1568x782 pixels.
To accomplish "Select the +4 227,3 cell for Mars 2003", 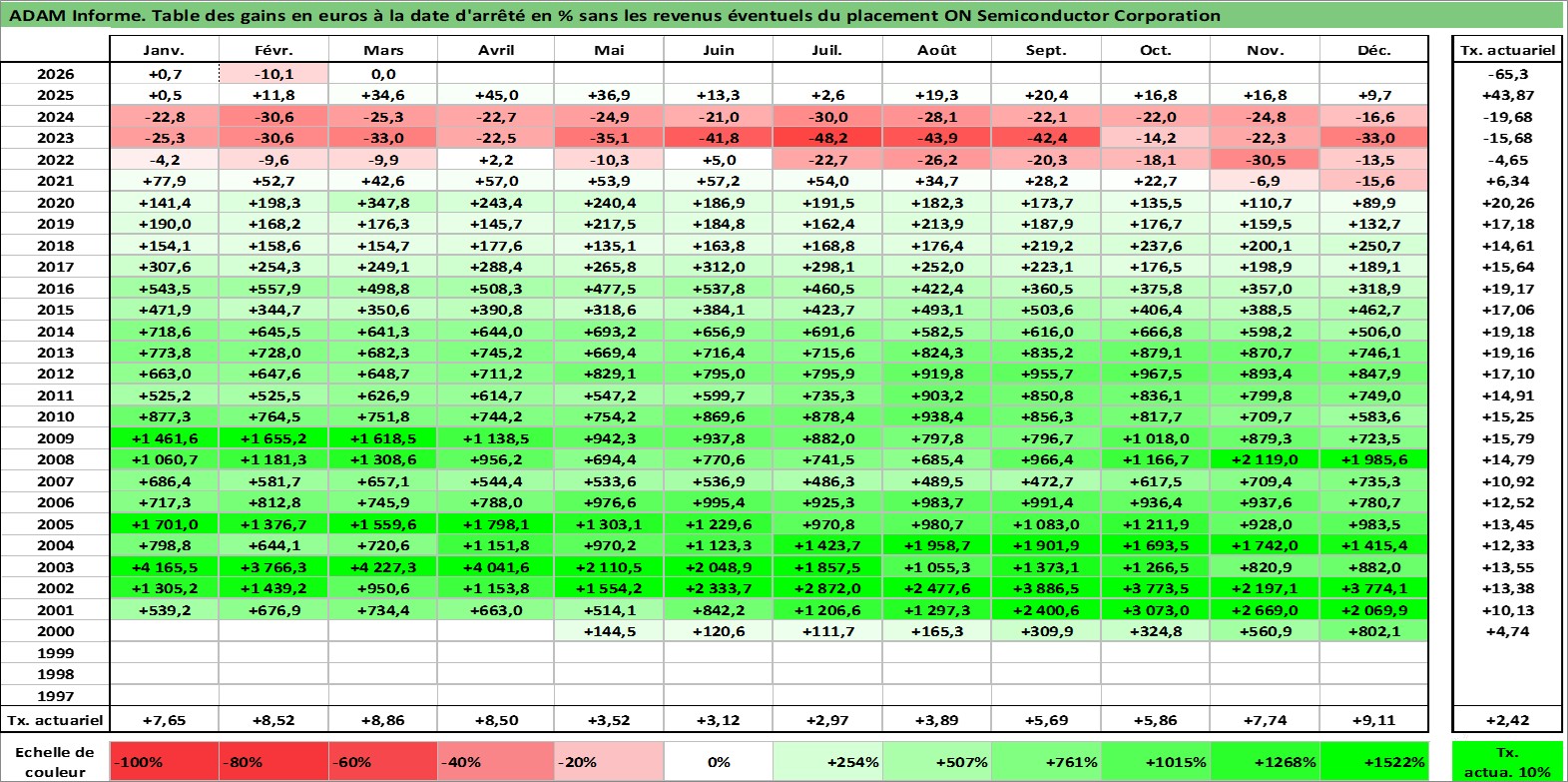I will click(x=383, y=567).
